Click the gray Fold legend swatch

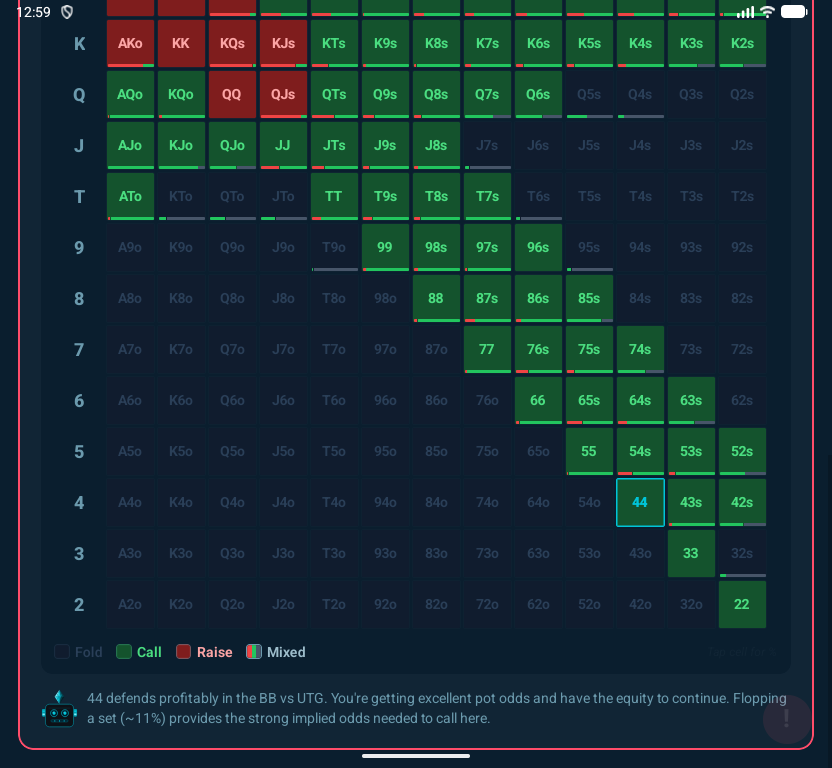click(62, 652)
